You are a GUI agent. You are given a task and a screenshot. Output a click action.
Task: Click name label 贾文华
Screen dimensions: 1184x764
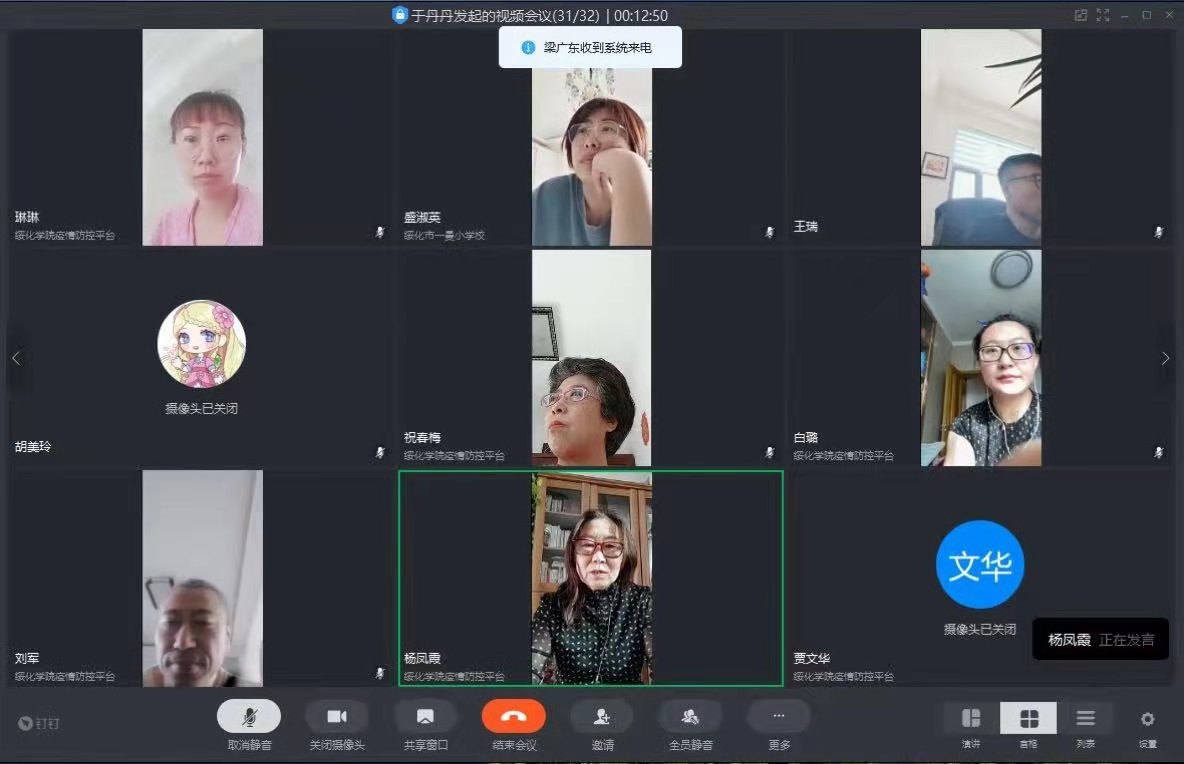pyautogui.click(x=812, y=658)
